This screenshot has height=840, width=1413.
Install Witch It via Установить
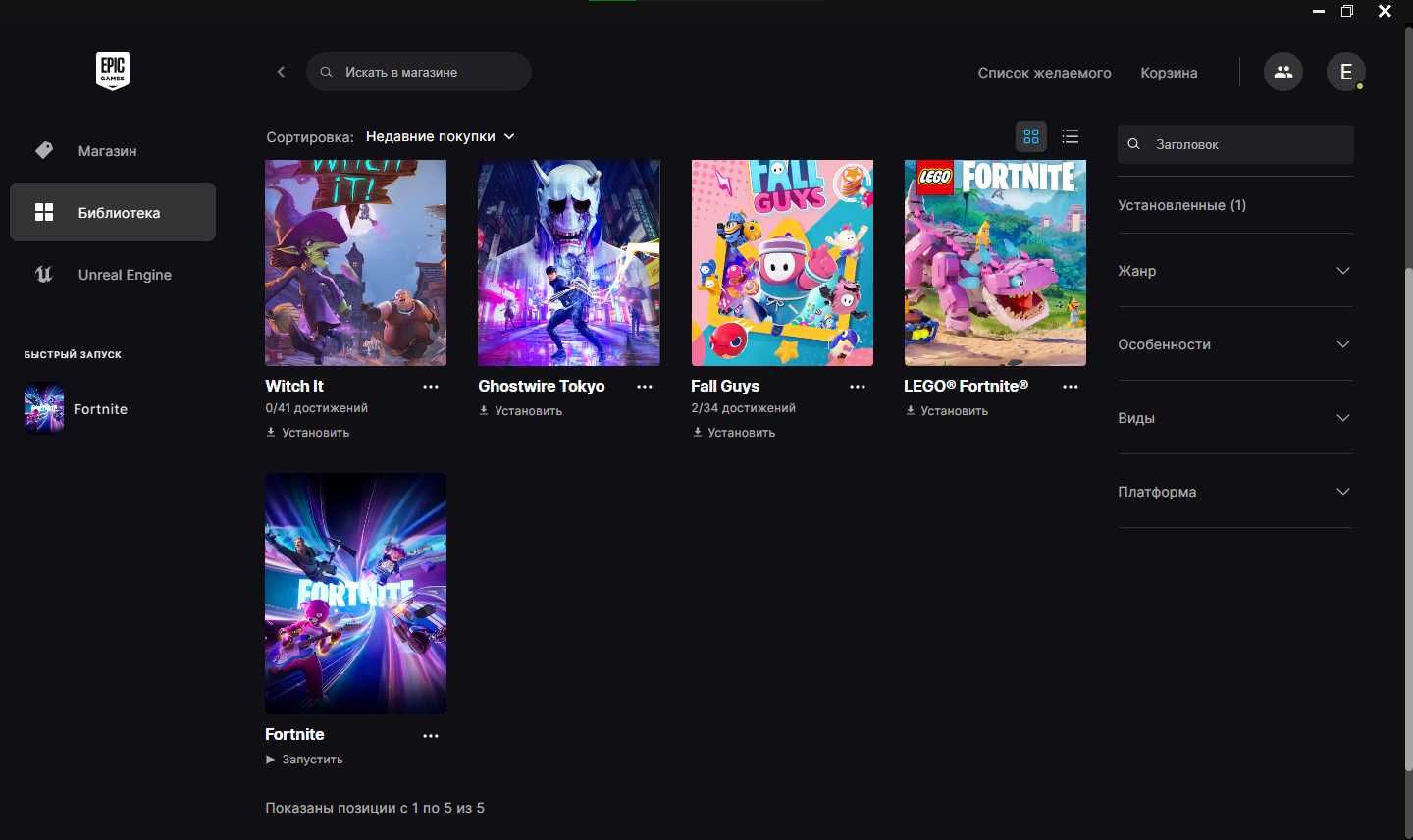click(x=308, y=433)
